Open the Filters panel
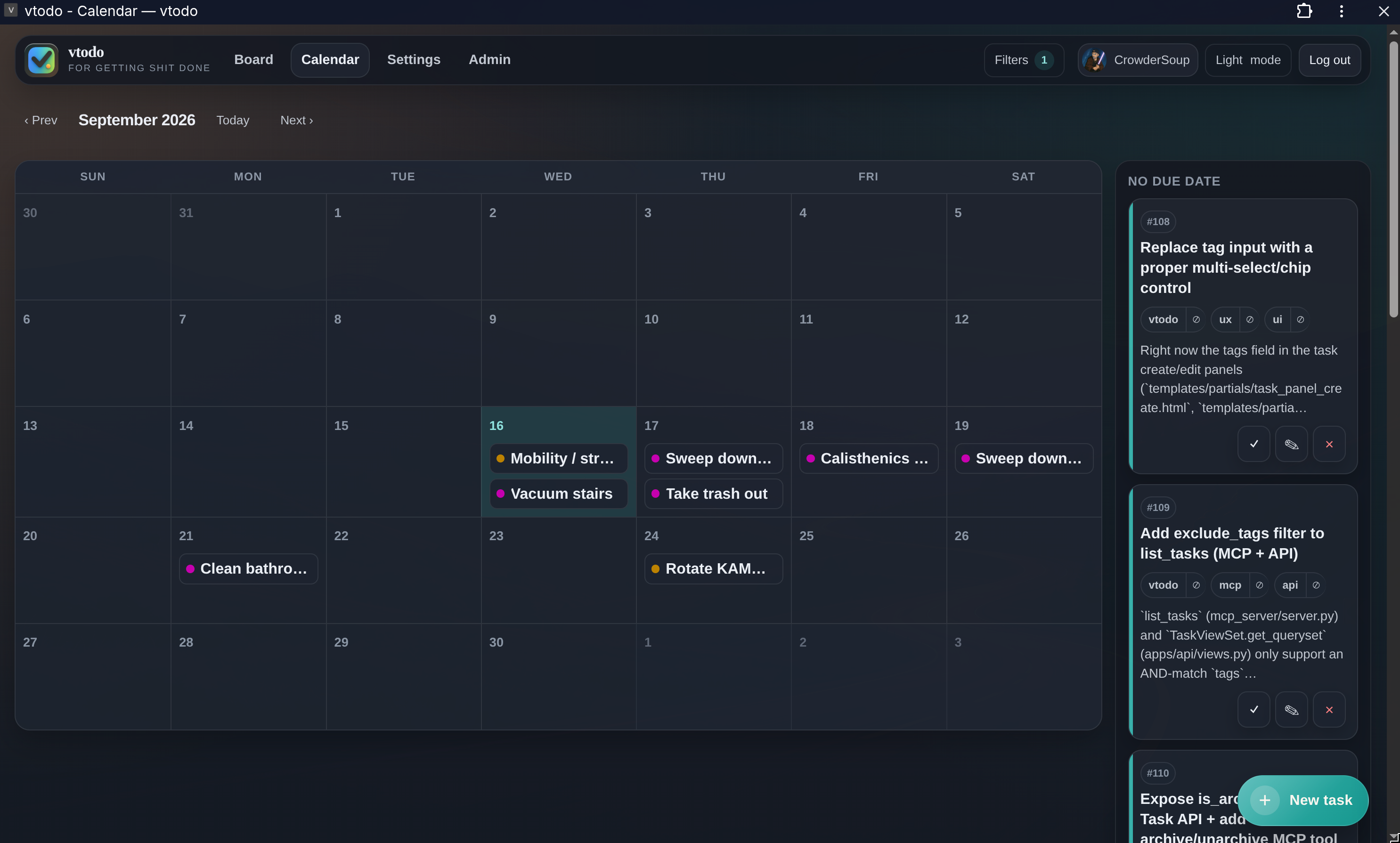This screenshot has height=843, width=1400. (1023, 60)
